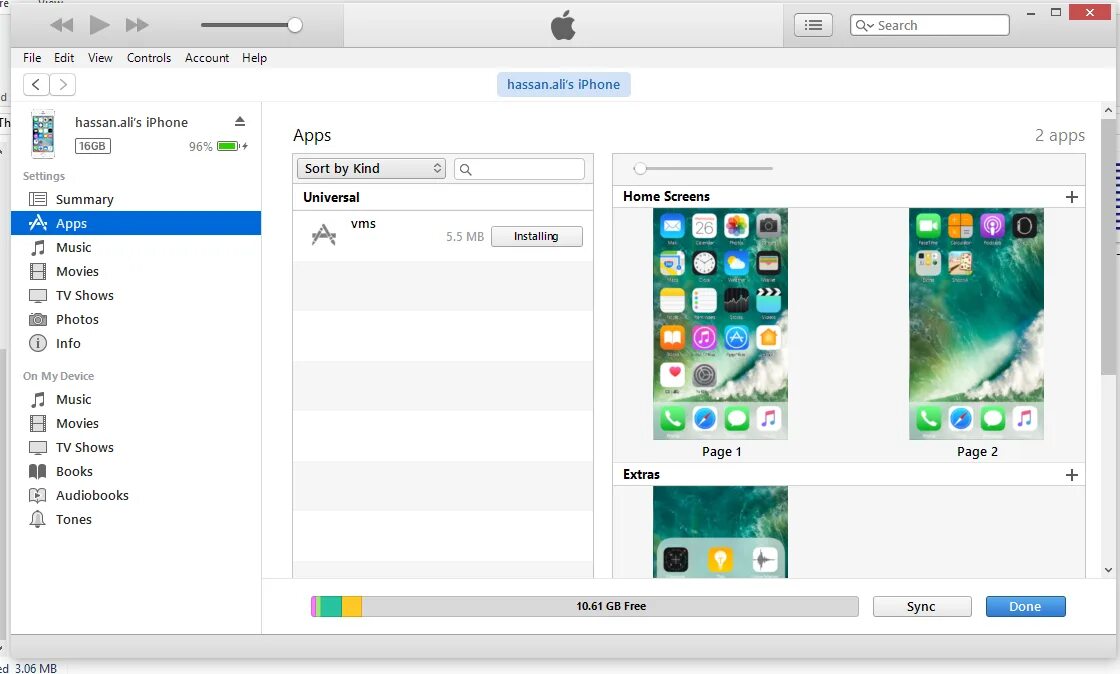Add a new Home Screens page
Viewport: 1120px width, 674px height.
coord(1071,197)
